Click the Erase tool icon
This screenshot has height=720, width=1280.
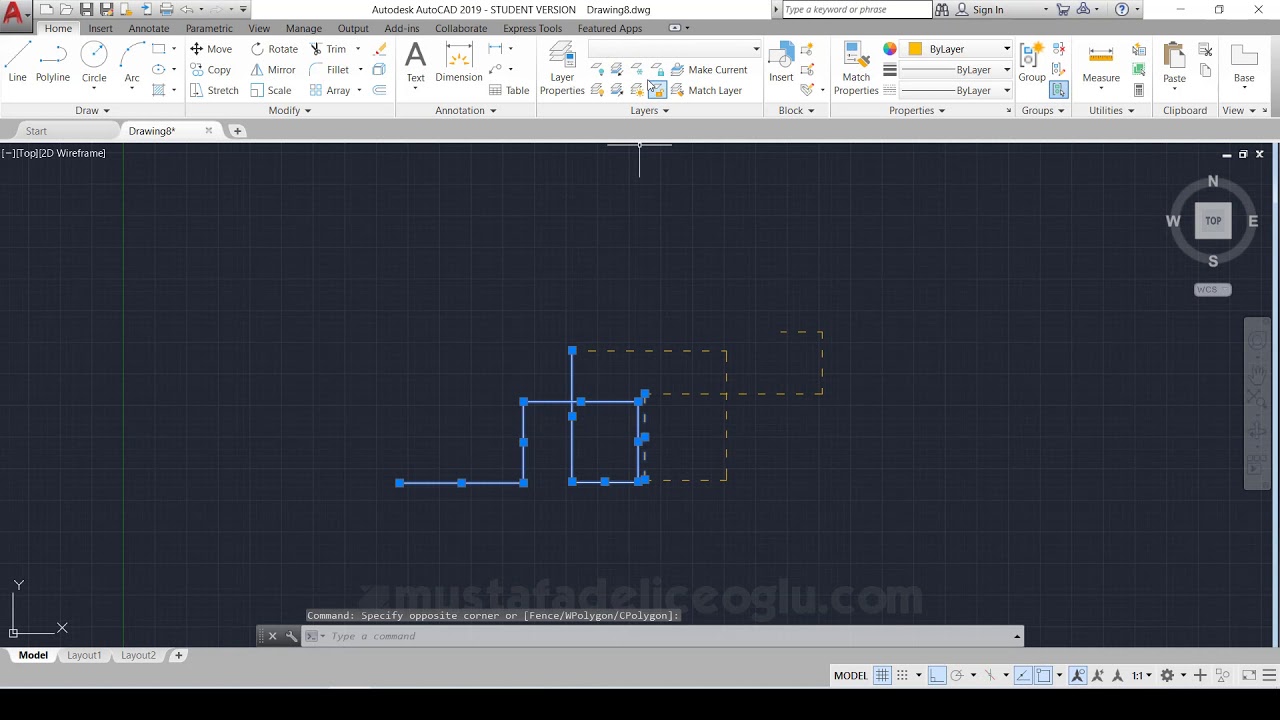380,49
